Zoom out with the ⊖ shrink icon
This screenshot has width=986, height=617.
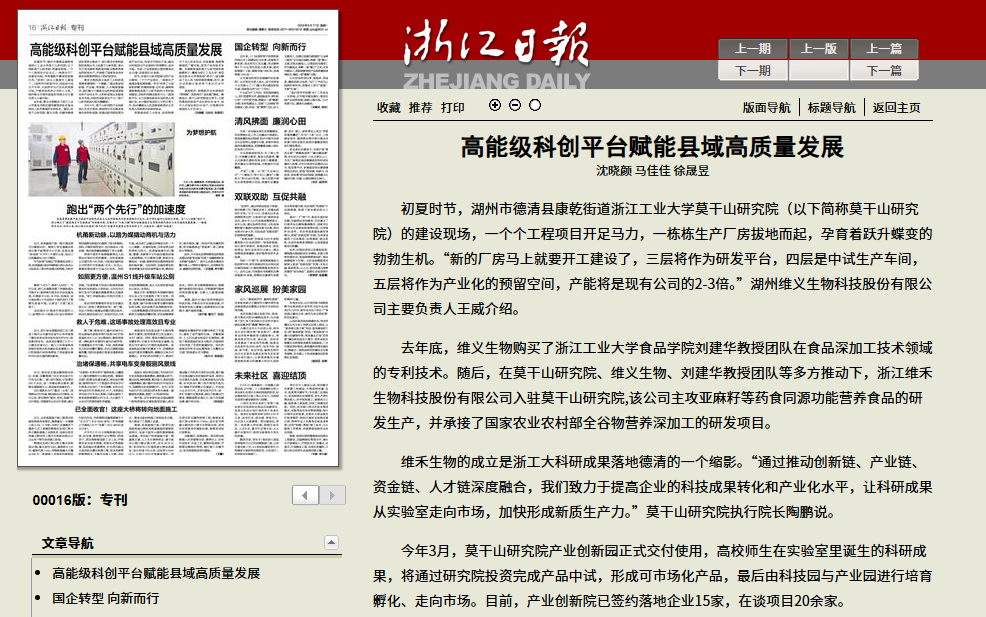(514, 106)
